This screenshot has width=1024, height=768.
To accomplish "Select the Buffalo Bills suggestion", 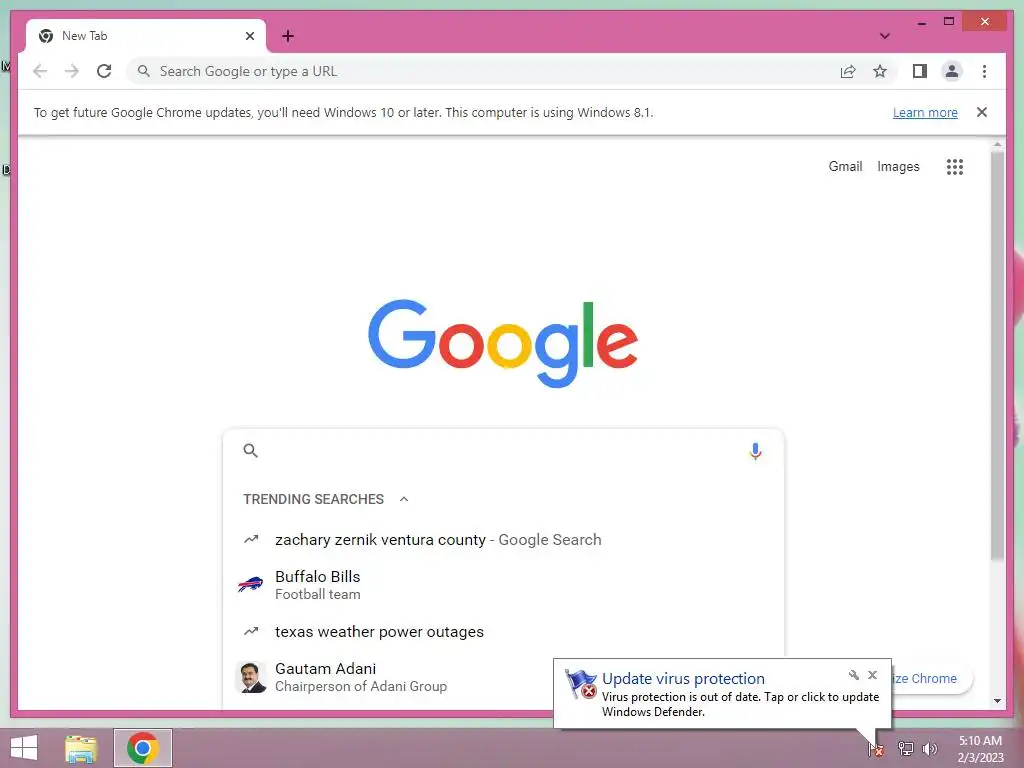I will 503,585.
